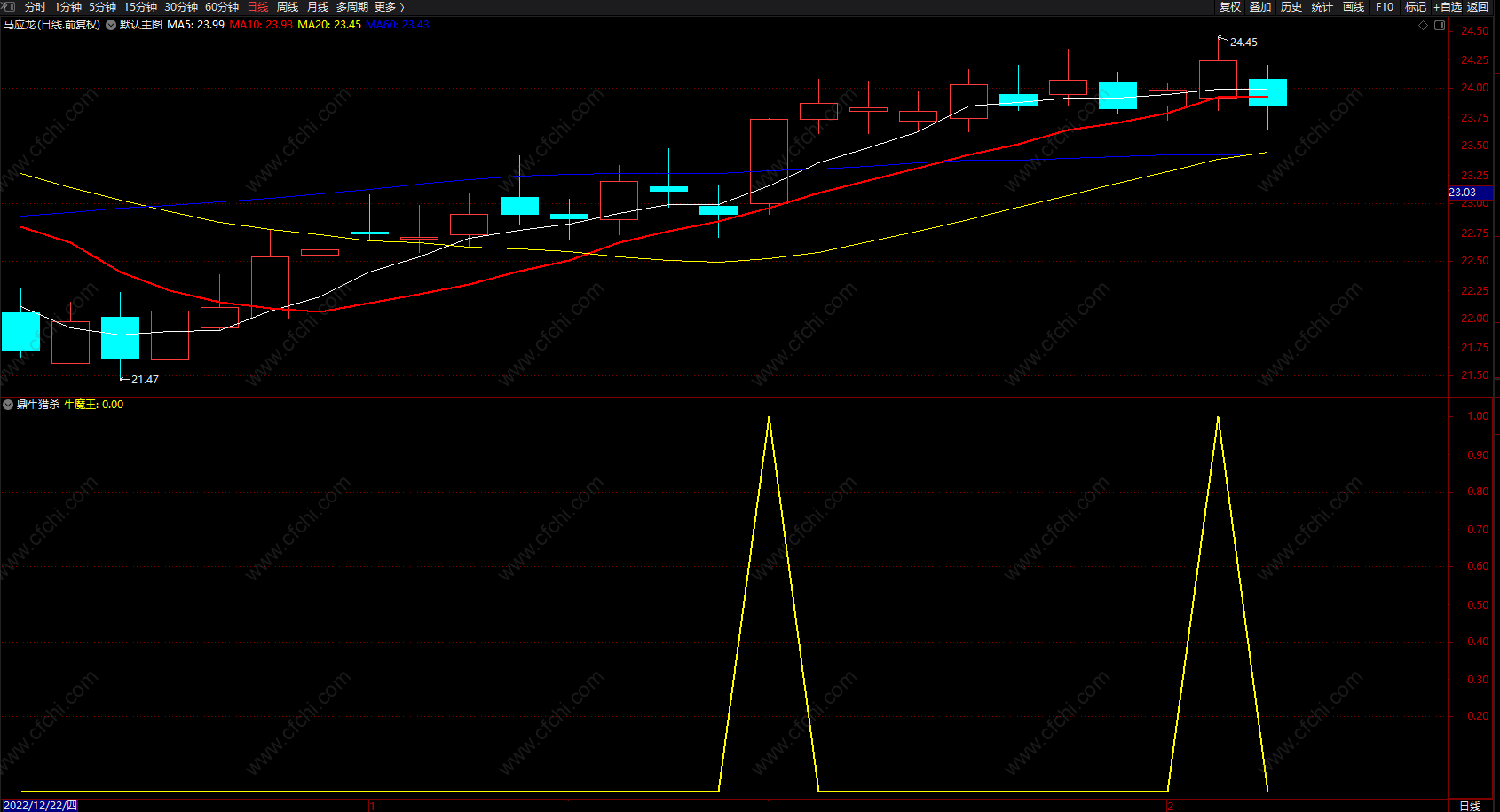Click the second yellow signal peak in sub-chart
Viewport: 1500px width, 812px height.
tap(1218, 419)
